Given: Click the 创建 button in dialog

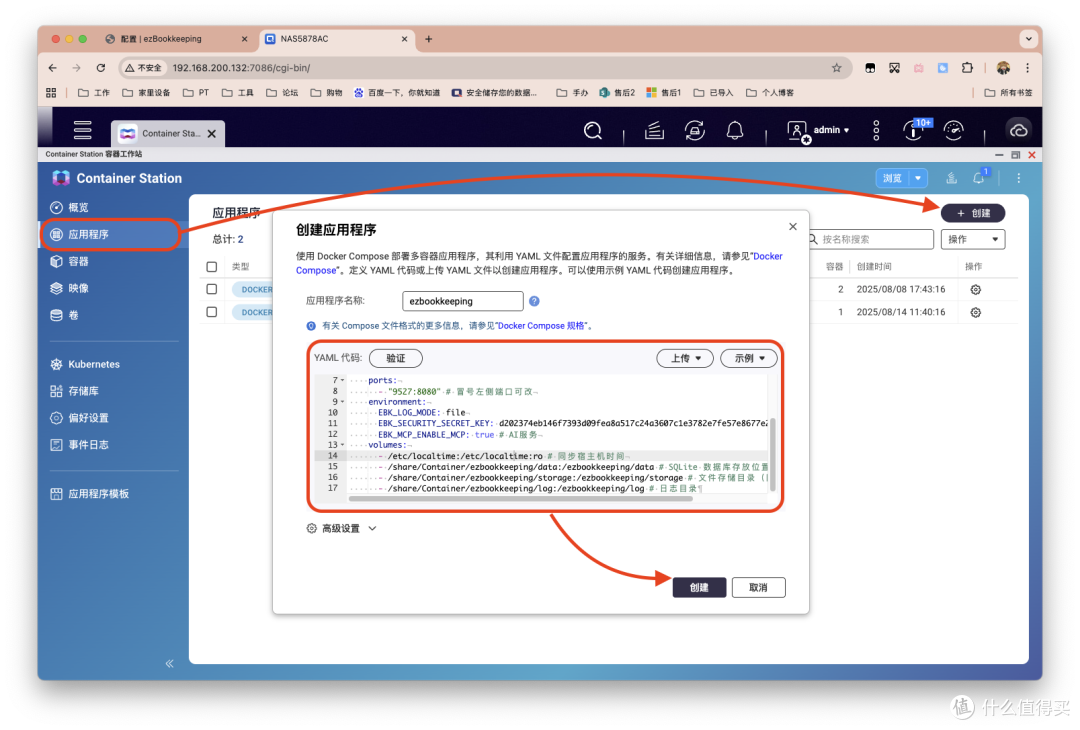Looking at the screenshot, I should point(699,587).
